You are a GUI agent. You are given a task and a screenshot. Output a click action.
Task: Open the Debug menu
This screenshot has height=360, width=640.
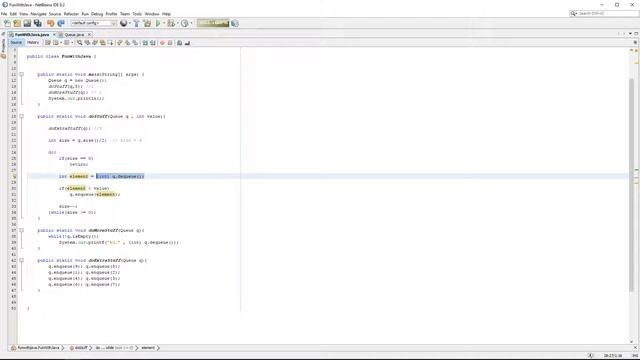click(x=97, y=14)
